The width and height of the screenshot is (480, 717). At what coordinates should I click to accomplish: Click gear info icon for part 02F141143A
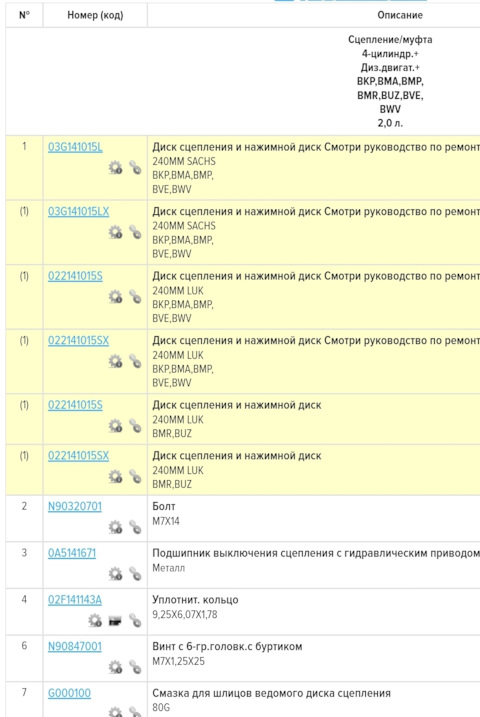(95, 621)
